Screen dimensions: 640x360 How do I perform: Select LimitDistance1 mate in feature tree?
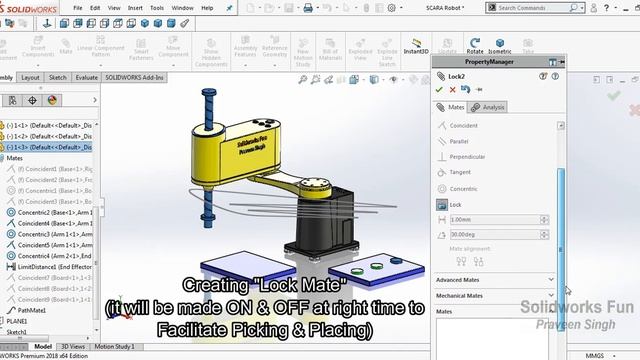coord(50,267)
